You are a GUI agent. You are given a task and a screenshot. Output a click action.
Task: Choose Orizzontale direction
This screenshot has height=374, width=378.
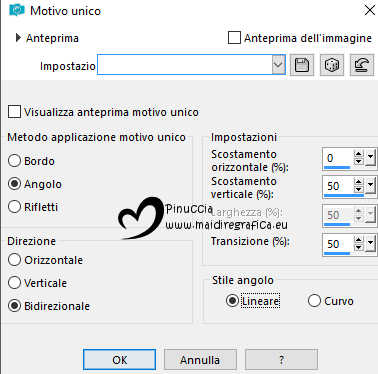[14, 260]
